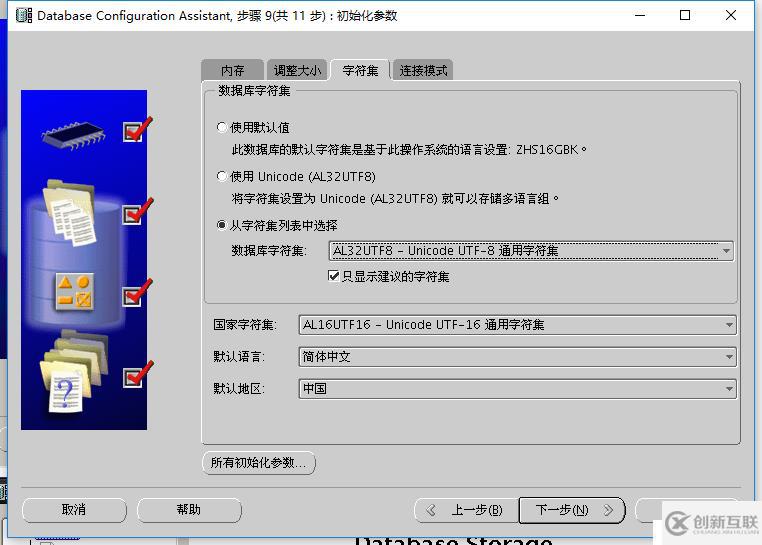Viewport: 762px width, 545px height.
Task: Maximize the Database Configuration Assistant window
Action: tap(685, 16)
